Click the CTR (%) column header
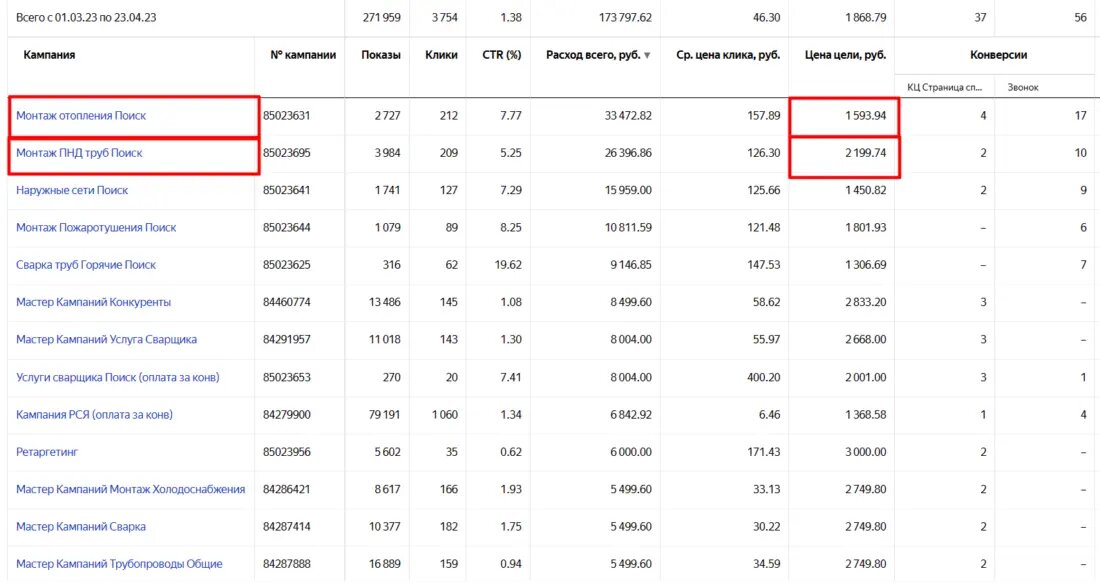The image size is (1100, 583). pyautogui.click(x=502, y=55)
